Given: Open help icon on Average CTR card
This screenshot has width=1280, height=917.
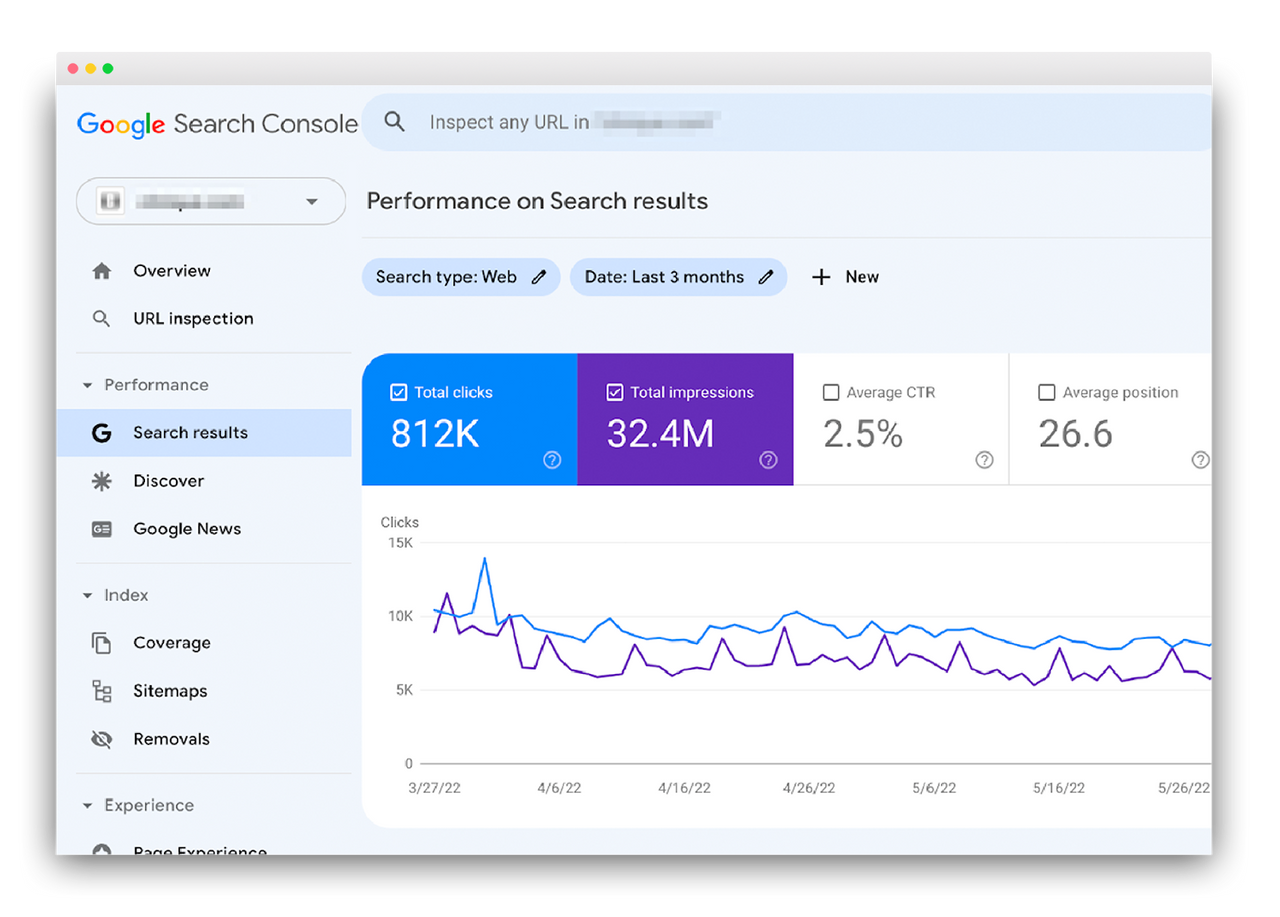Looking at the screenshot, I should pyautogui.click(x=984, y=460).
